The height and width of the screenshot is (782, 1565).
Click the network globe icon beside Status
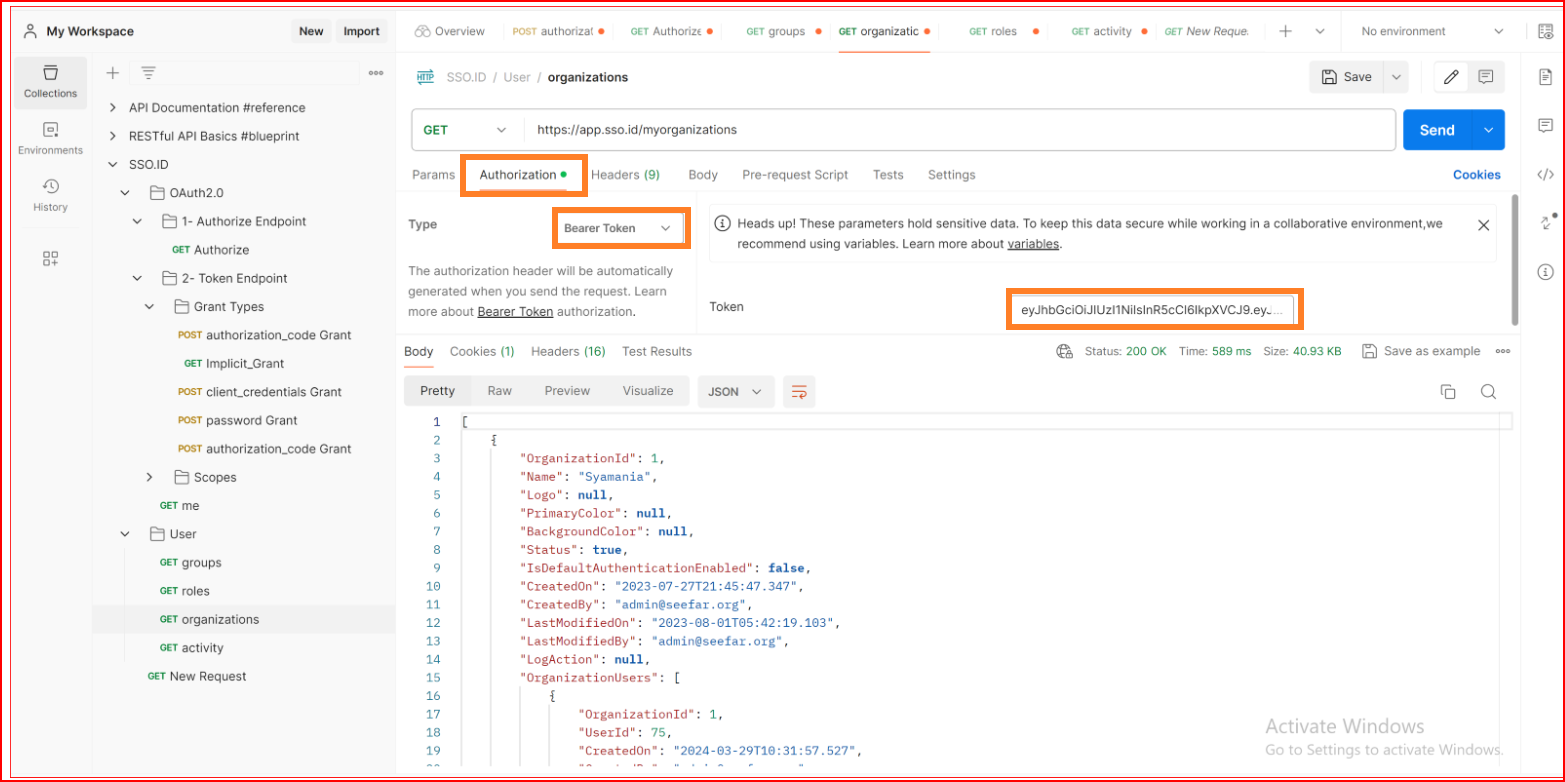click(x=1065, y=351)
